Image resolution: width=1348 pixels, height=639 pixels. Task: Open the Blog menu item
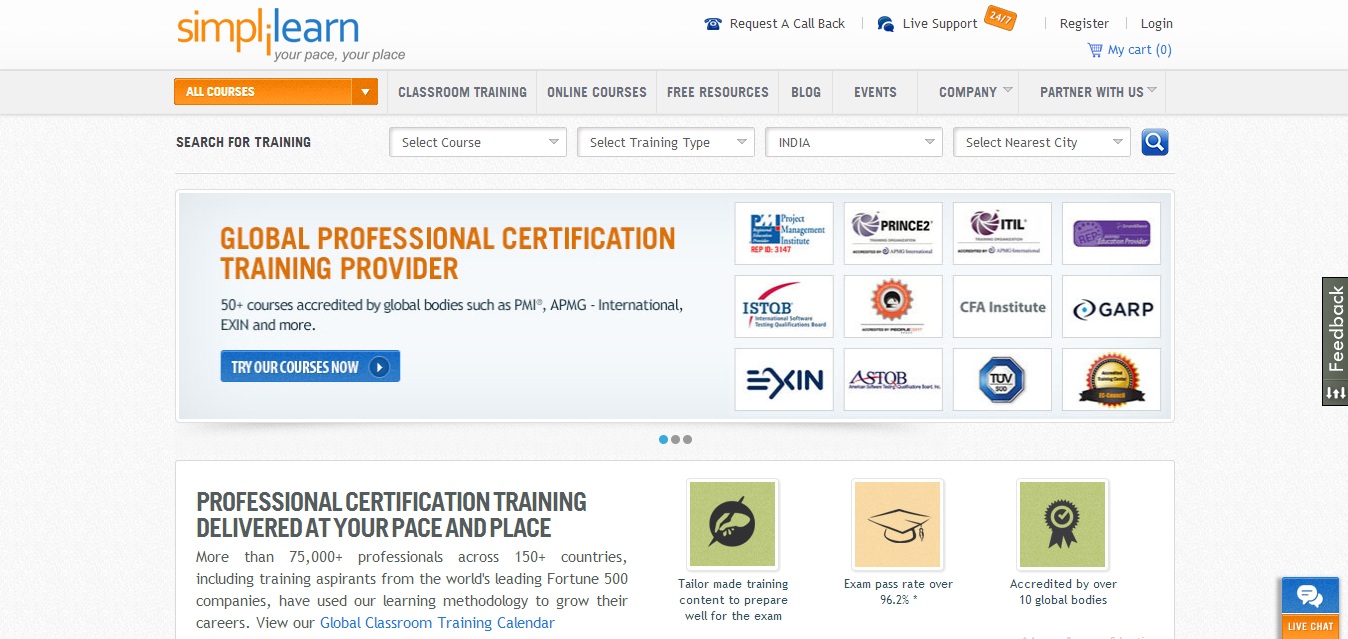[806, 92]
